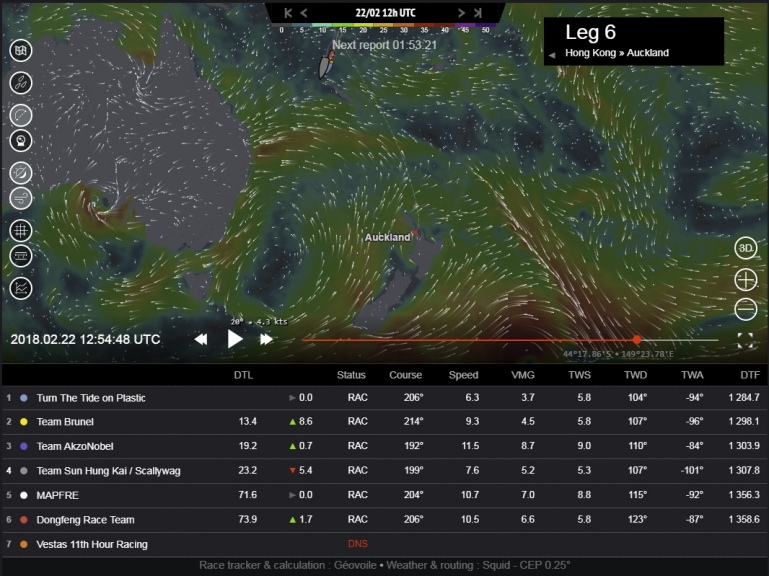This screenshot has height=576, width=769.
Task: Click Dongfeng's red dot
Action: (24, 520)
